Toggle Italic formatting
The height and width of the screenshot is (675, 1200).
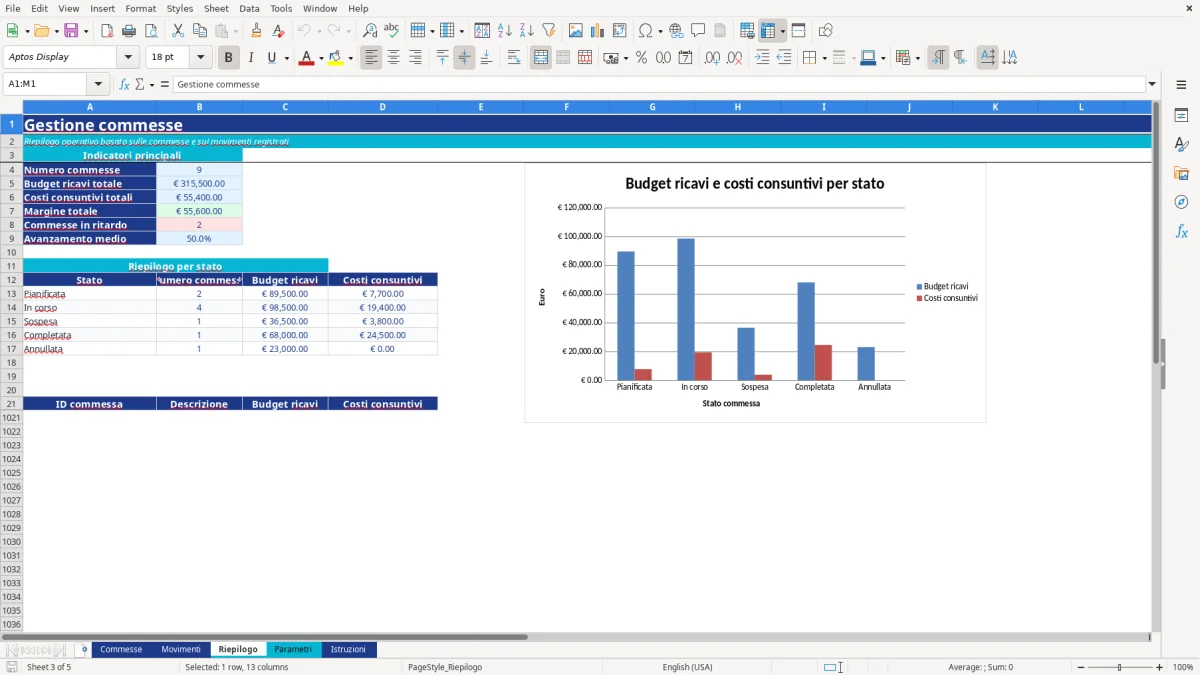click(251, 58)
